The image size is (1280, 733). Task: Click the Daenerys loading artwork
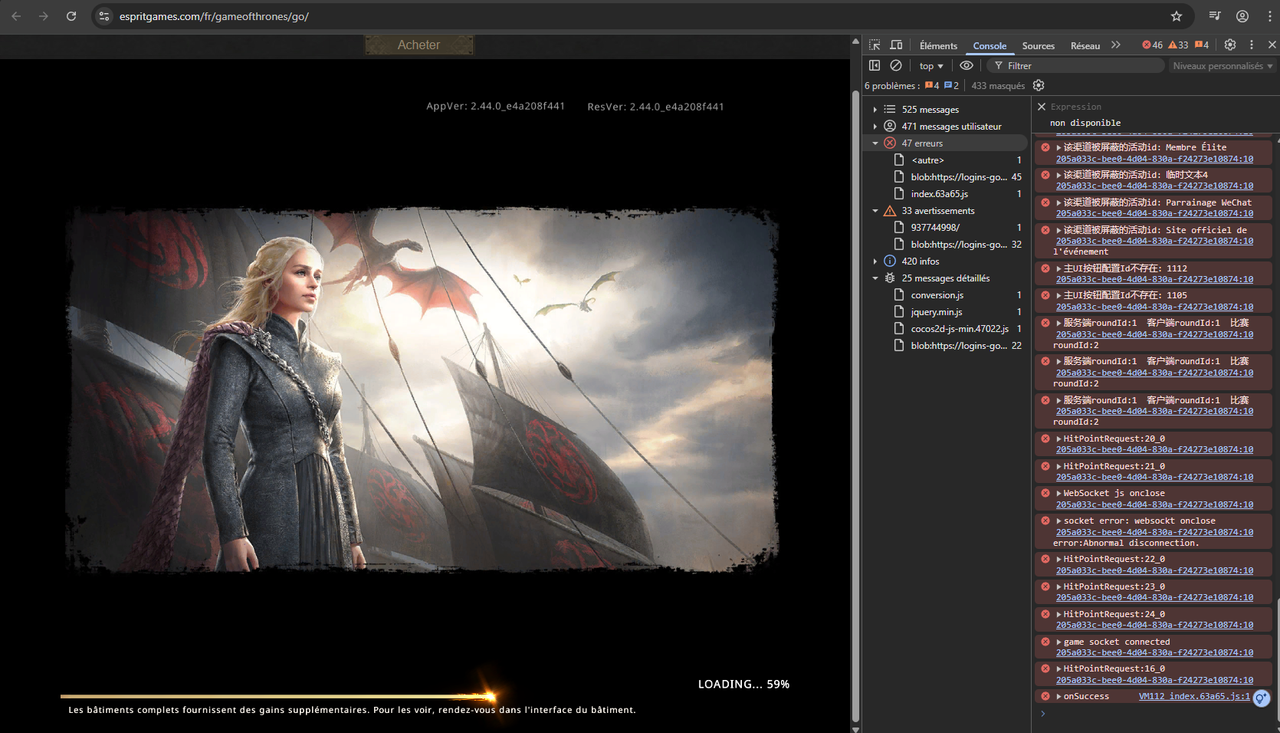[422, 390]
